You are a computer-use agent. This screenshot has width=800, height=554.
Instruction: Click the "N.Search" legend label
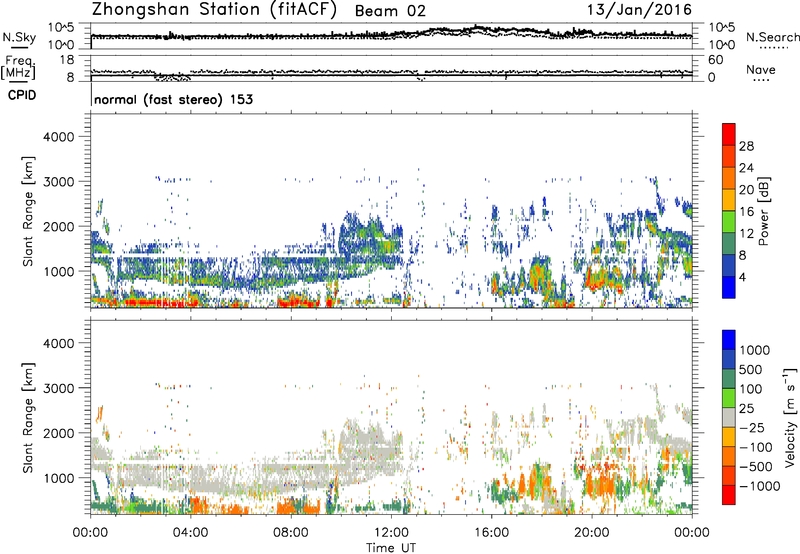tap(772, 37)
